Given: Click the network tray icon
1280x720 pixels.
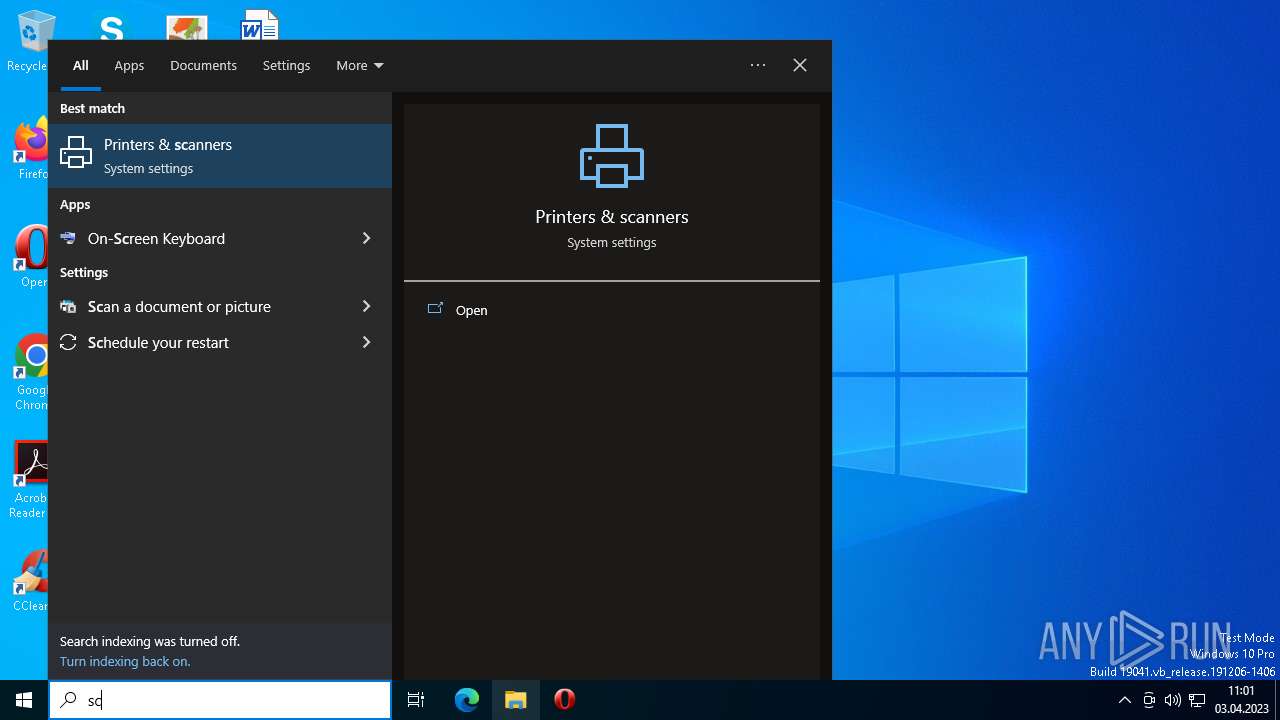Looking at the screenshot, I should (1197, 700).
